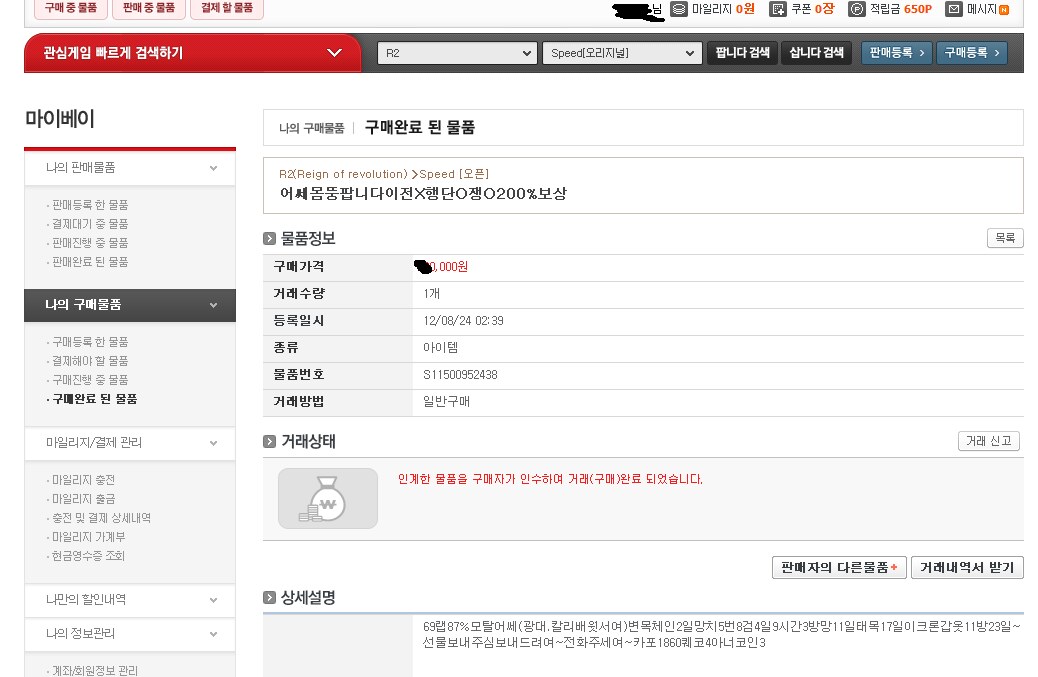Image resolution: width=1038 pixels, height=677 pixels.
Task: Select 구매진행 중 물품 in sidebar
Action: [x=90, y=380]
